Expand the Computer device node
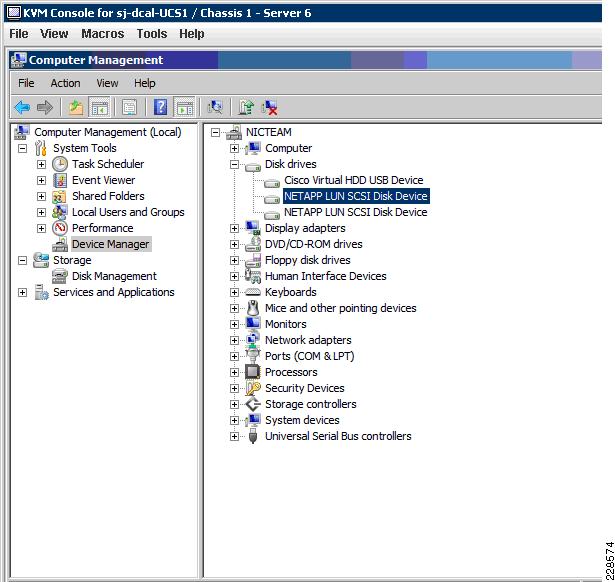 [x=234, y=148]
